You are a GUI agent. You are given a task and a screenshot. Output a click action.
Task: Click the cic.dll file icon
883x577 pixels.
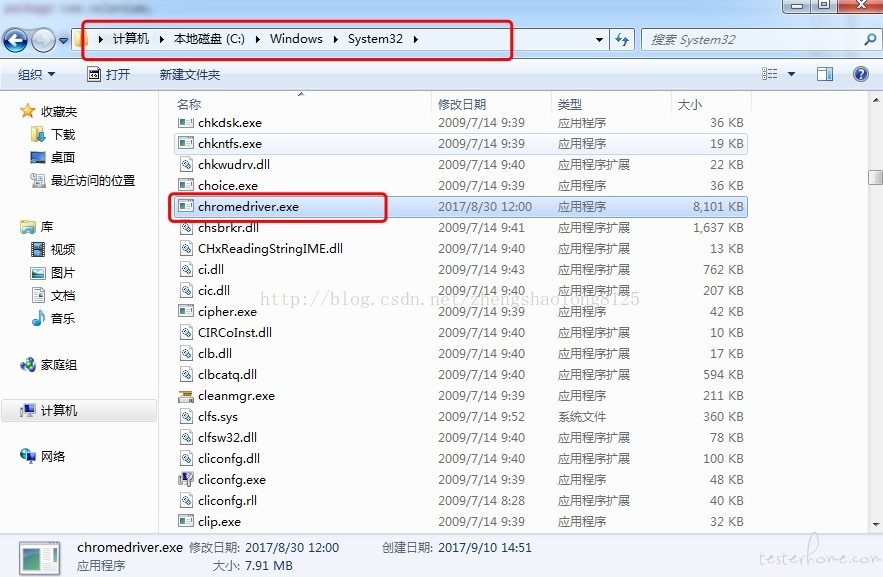(186, 290)
